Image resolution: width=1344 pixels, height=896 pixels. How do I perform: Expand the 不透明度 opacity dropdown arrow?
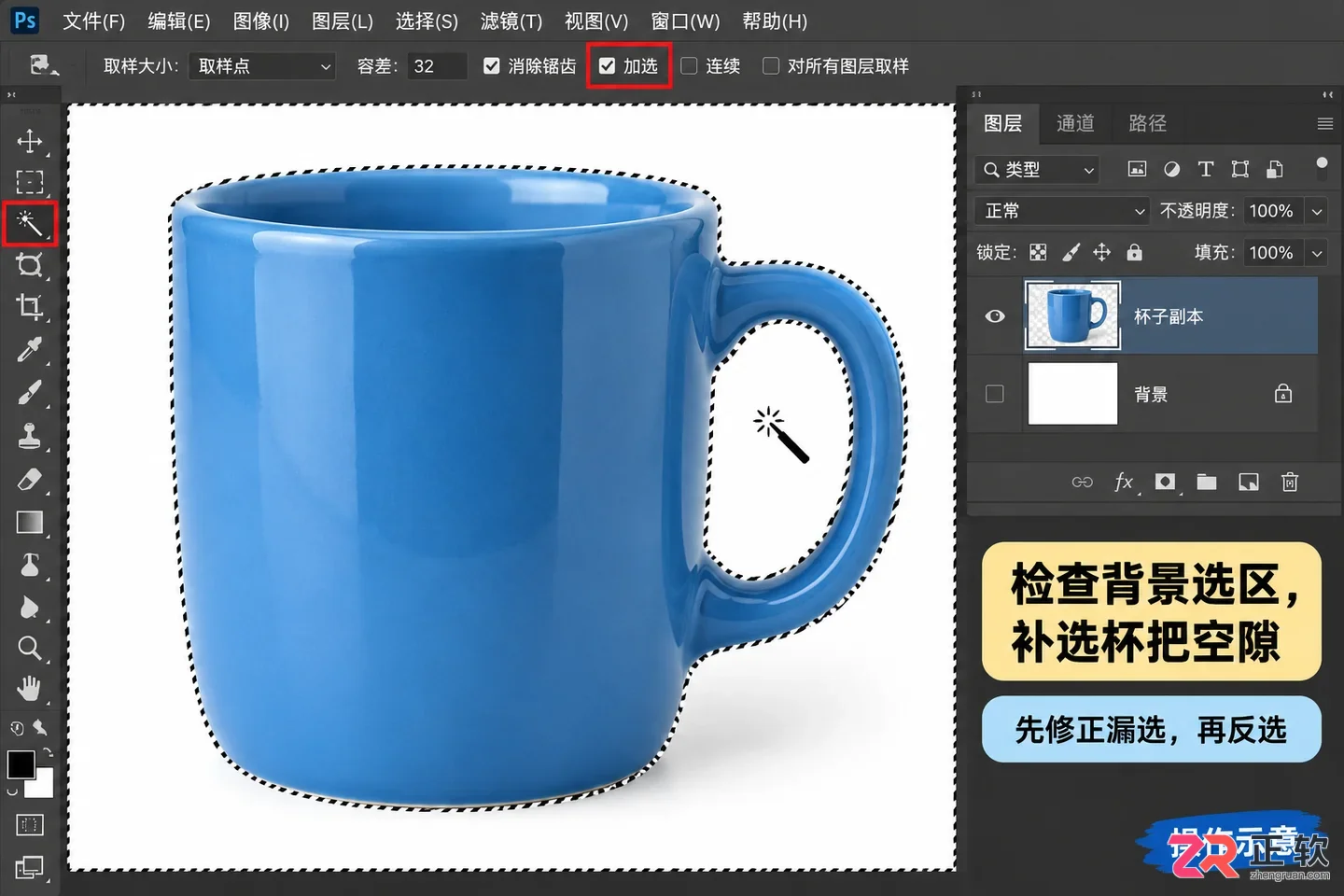1317,212
